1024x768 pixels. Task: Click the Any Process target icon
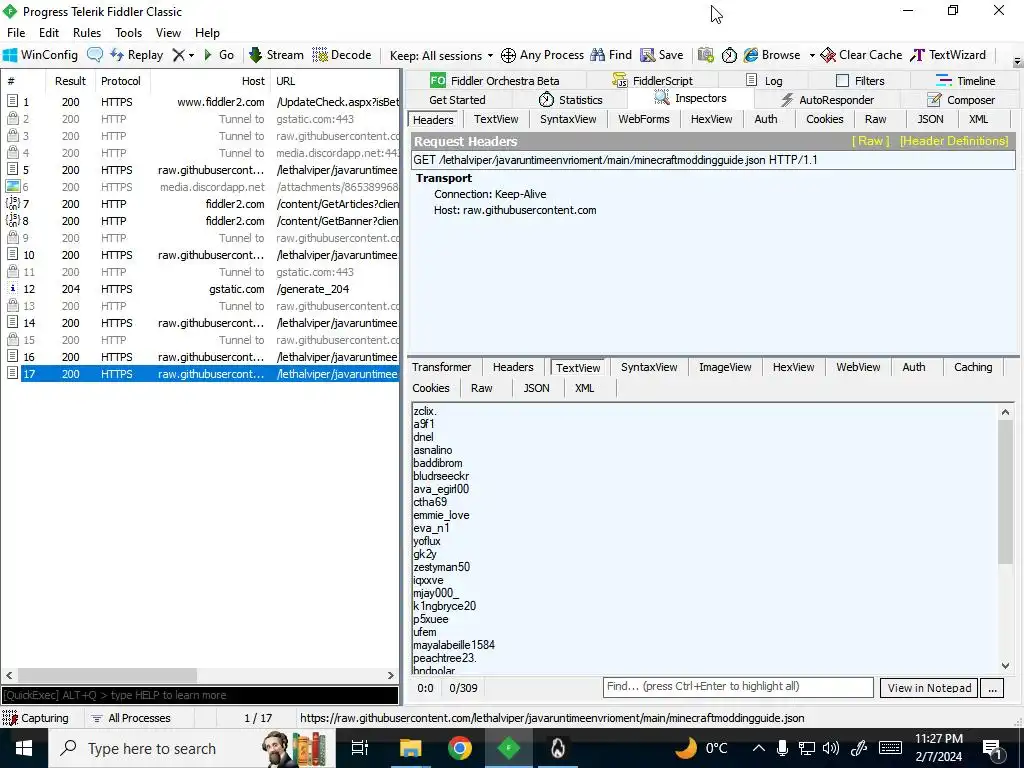click(x=508, y=56)
